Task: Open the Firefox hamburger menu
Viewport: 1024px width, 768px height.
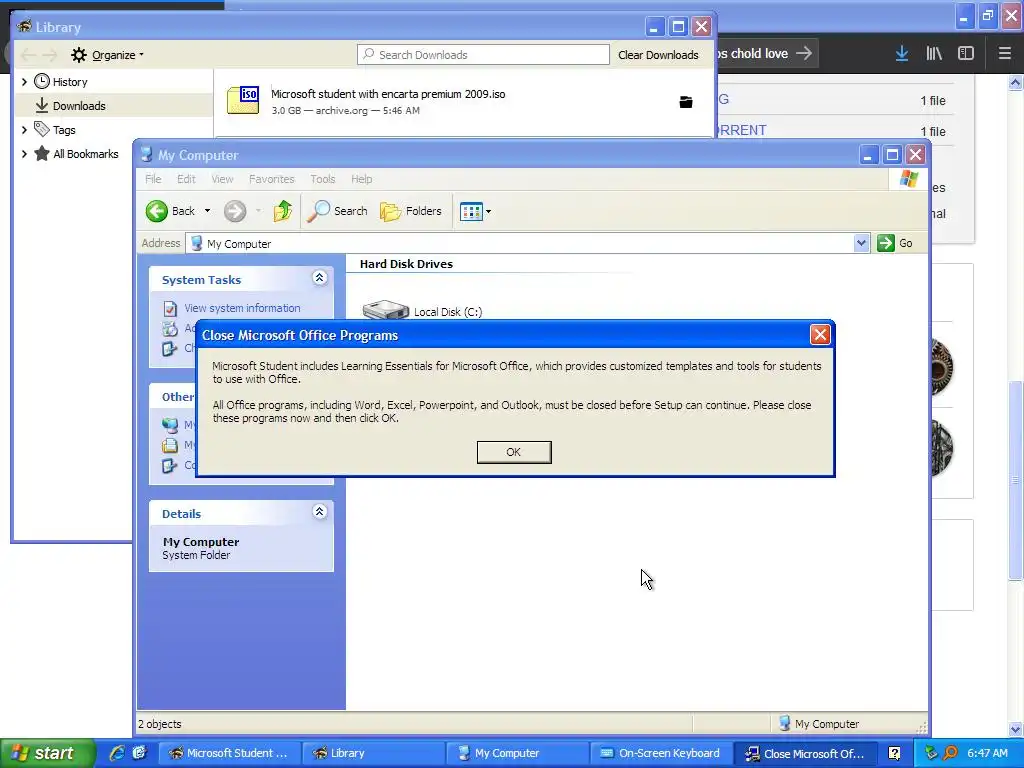Action: pos(1004,54)
